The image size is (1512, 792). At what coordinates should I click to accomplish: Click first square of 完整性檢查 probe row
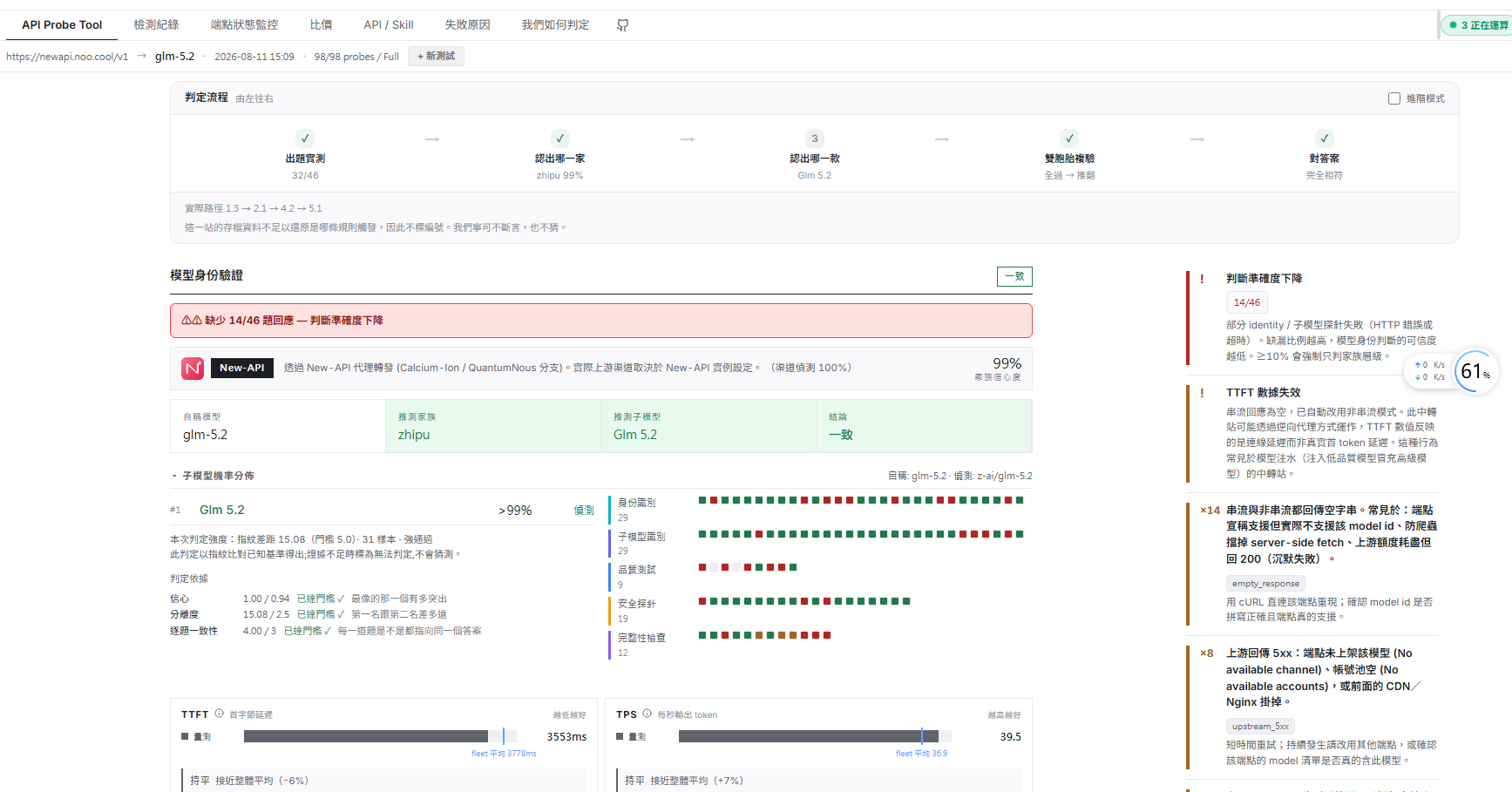click(702, 635)
